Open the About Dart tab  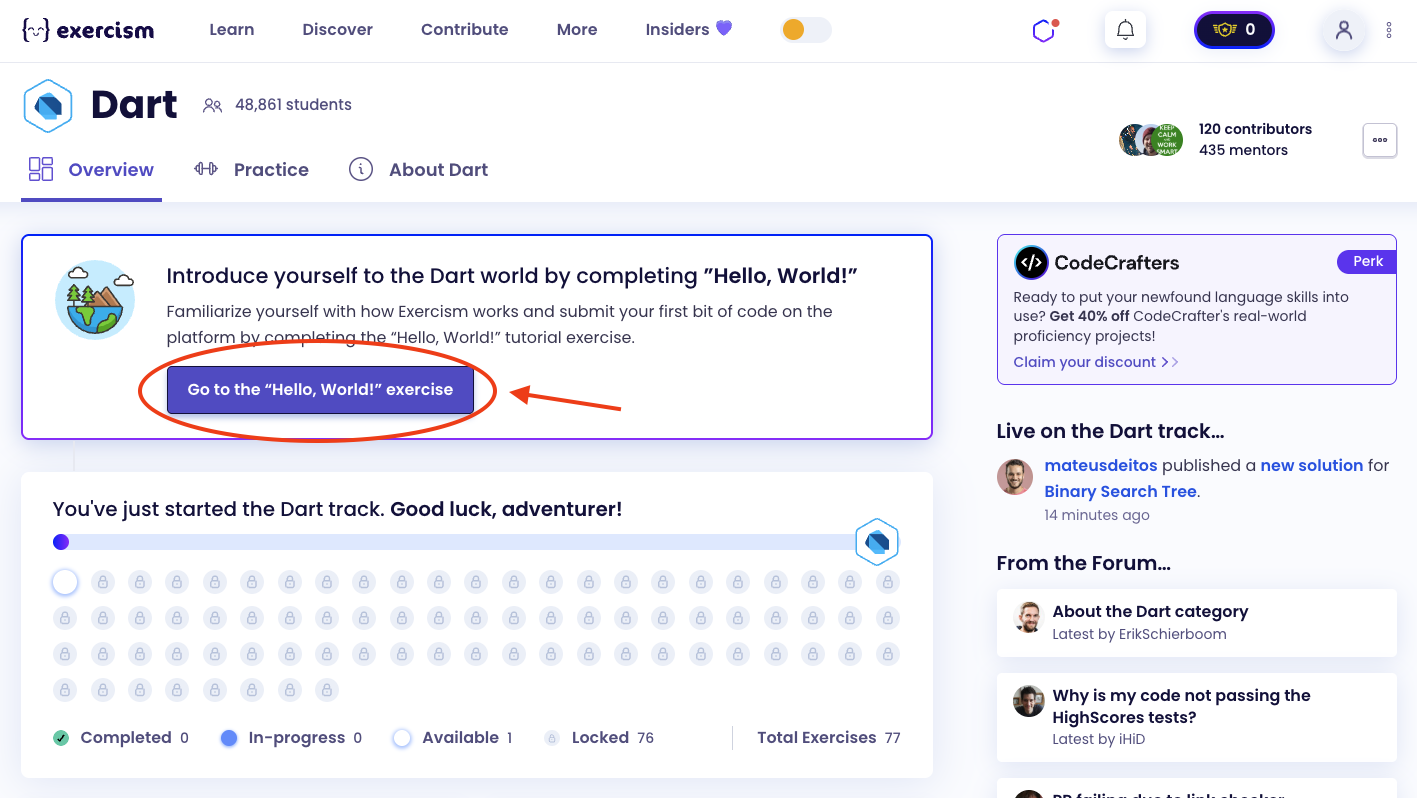pyautogui.click(x=419, y=170)
